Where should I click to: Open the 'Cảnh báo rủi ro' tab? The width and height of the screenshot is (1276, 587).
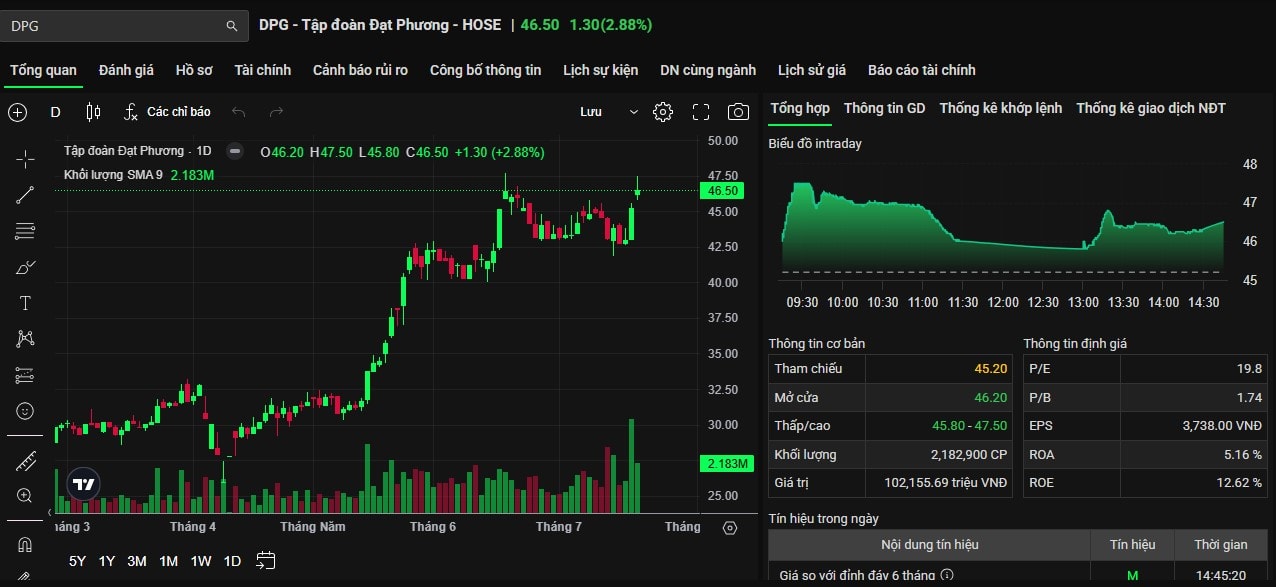click(360, 70)
